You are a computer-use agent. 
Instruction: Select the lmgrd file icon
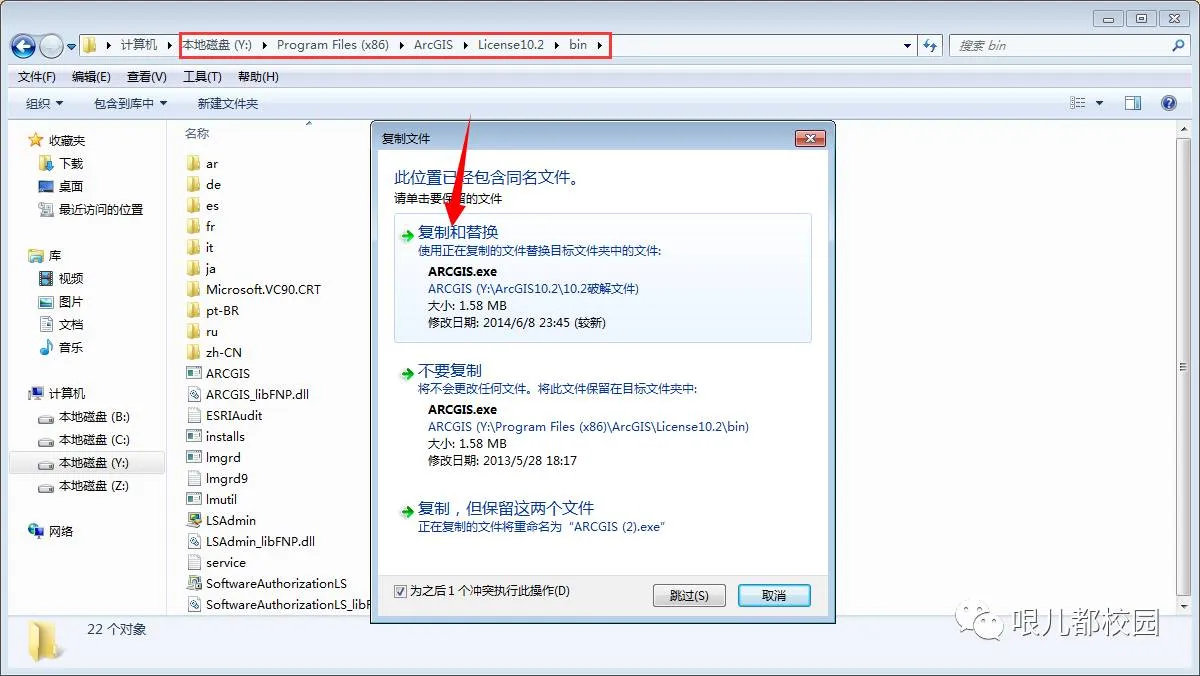pyautogui.click(x=194, y=457)
